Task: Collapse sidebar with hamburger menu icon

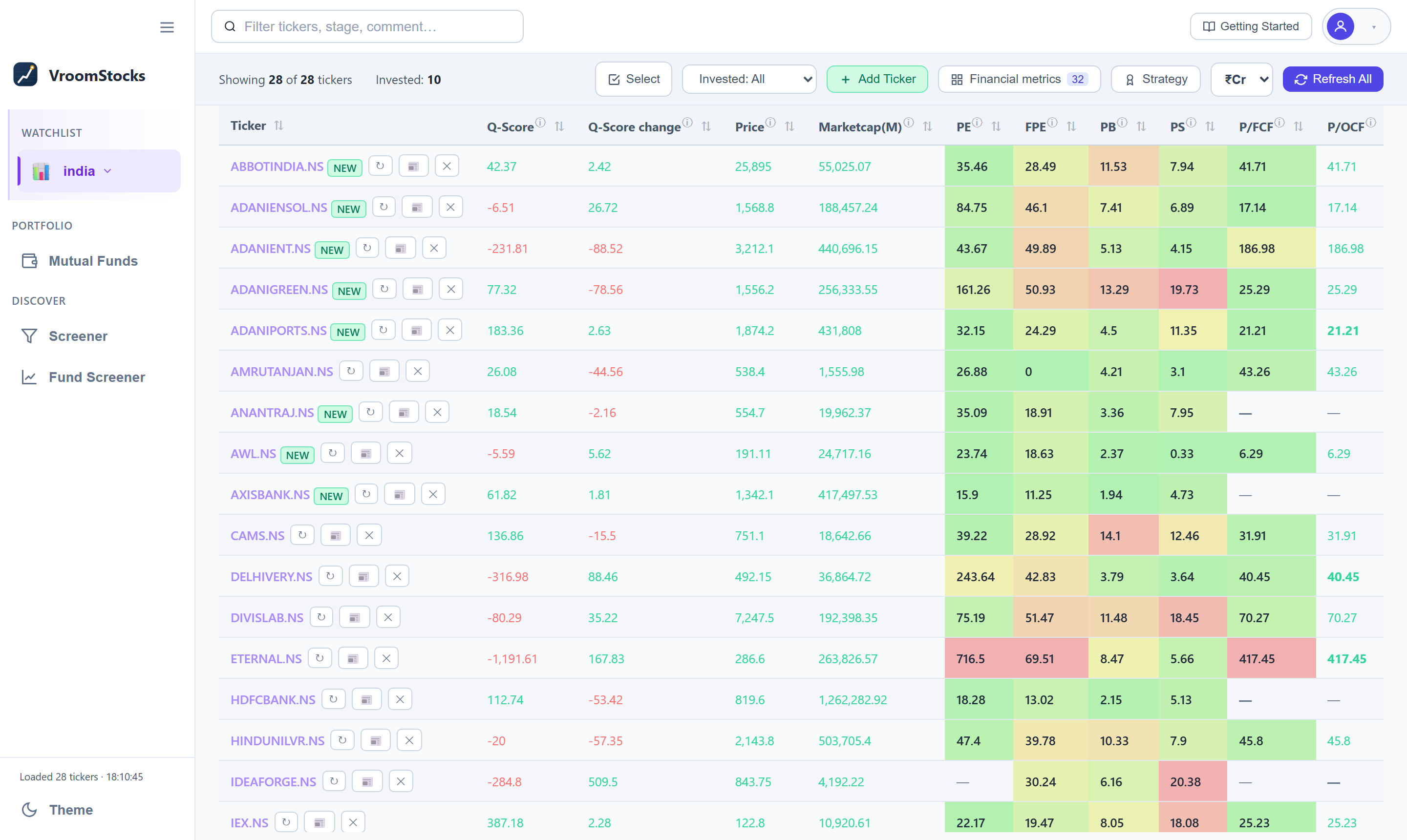Action: [x=167, y=27]
